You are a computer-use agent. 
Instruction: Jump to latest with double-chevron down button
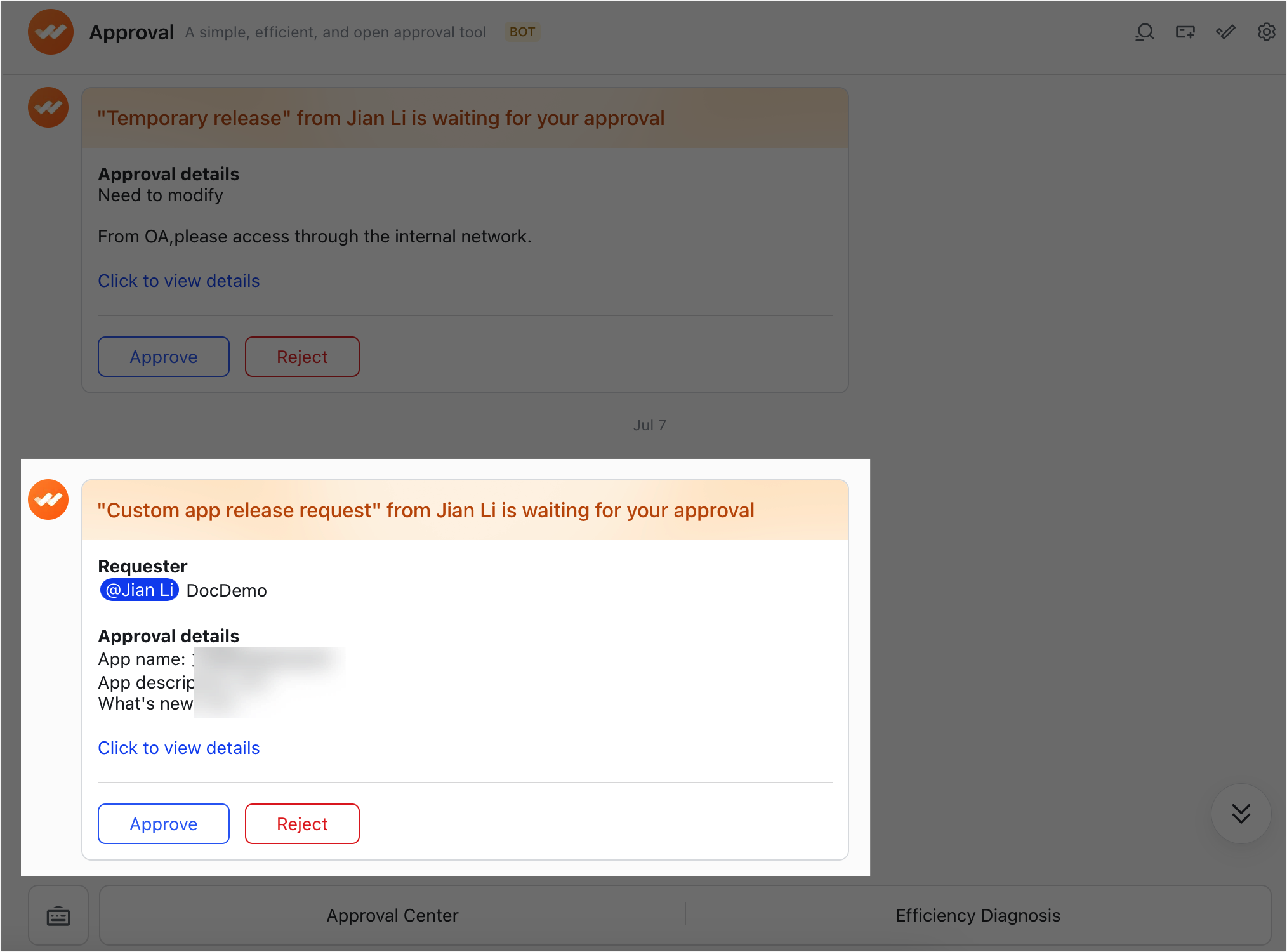(1241, 814)
